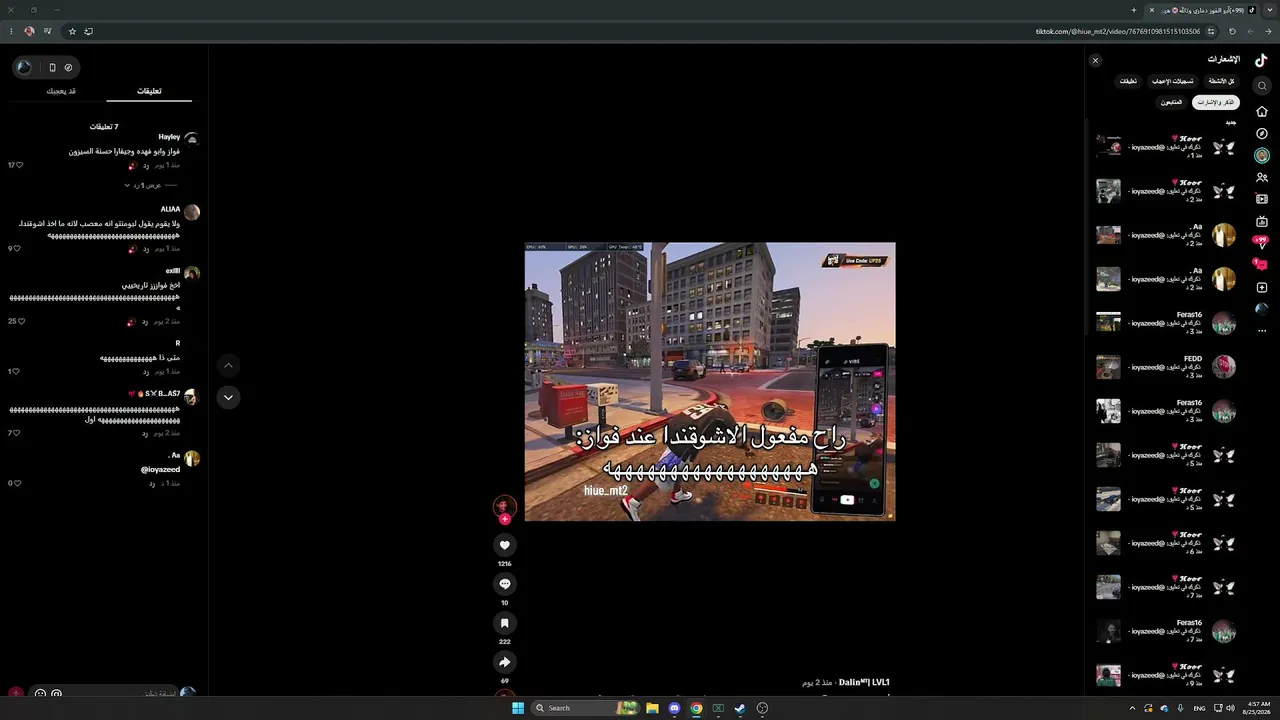Click the emoji icon in the comment box

(x=40, y=694)
